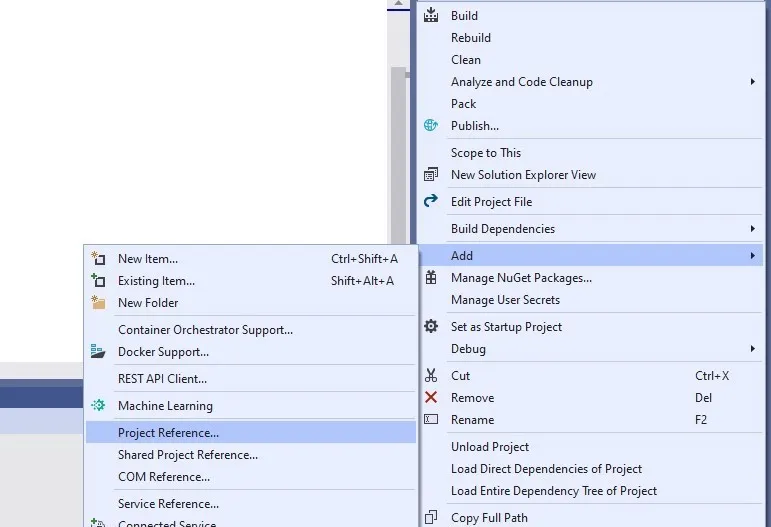Expand the Build Dependencies submenu arrow
771x527 pixels.
point(752,229)
